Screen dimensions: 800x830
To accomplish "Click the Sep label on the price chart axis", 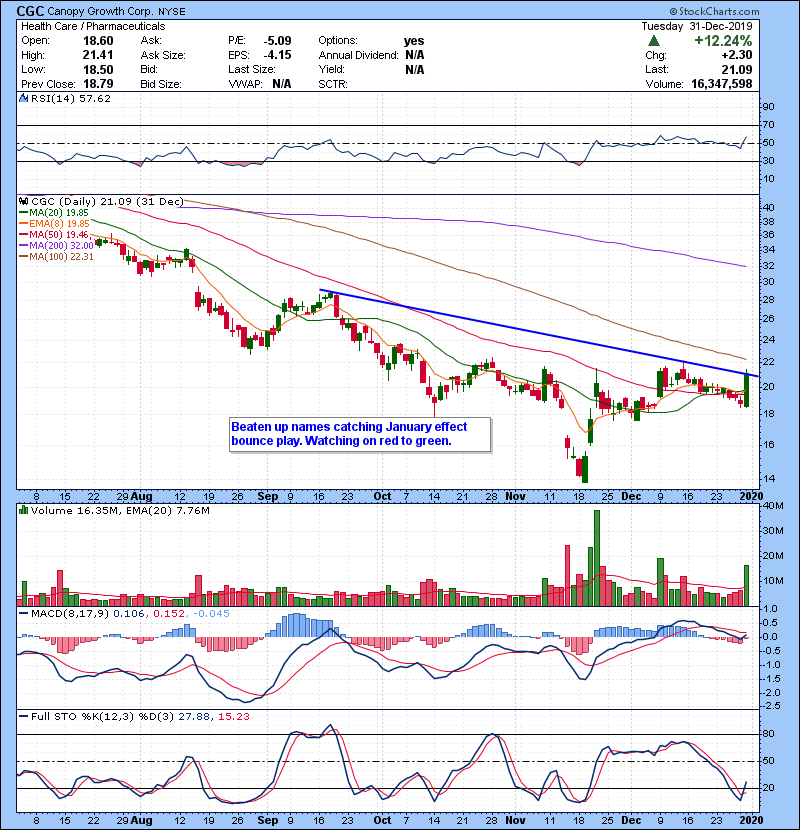I will (268, 497).
